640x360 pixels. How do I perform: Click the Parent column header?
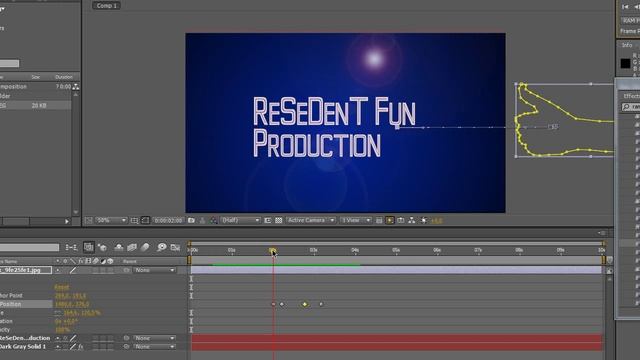pos(130,261)
